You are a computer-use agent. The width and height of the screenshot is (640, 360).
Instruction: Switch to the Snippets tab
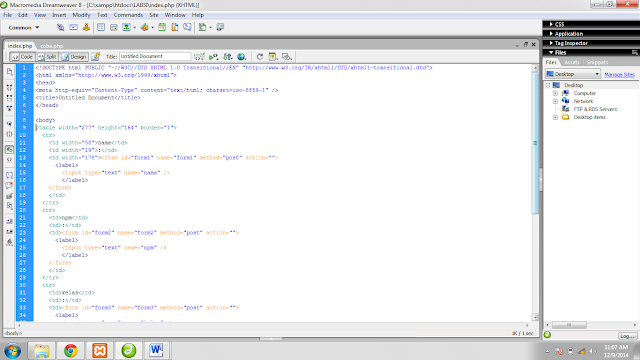point(597,62)
